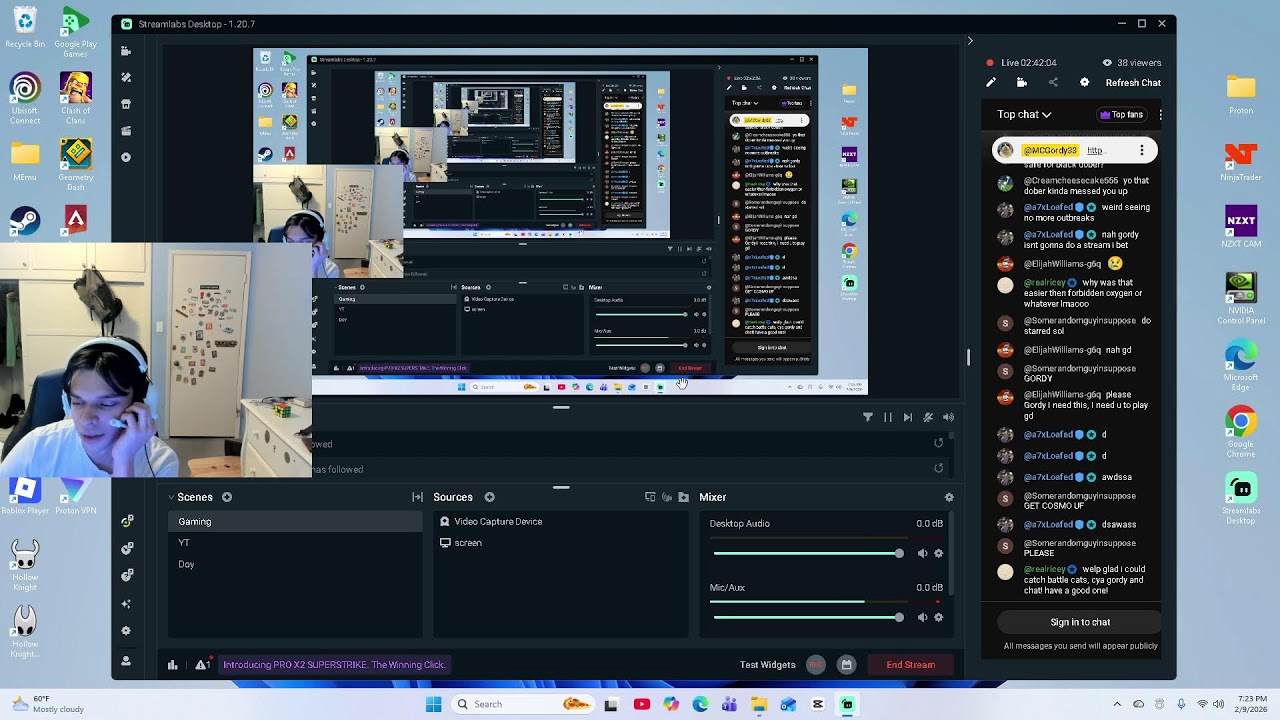This screenshot has width=1280, height=720.
Task: Open the scene transitions icon
Action: [x=417, y=497]
